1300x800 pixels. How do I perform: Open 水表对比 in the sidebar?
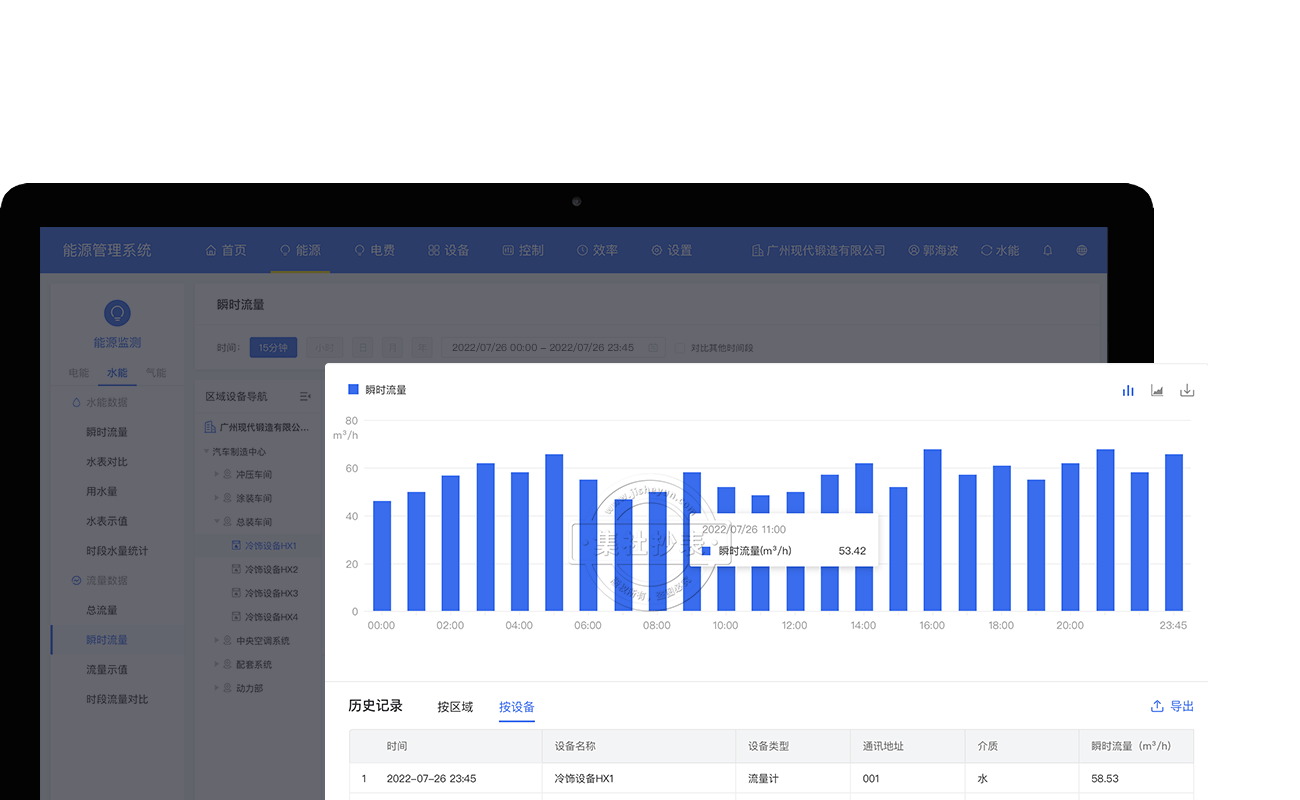click(x=107, y=462)
